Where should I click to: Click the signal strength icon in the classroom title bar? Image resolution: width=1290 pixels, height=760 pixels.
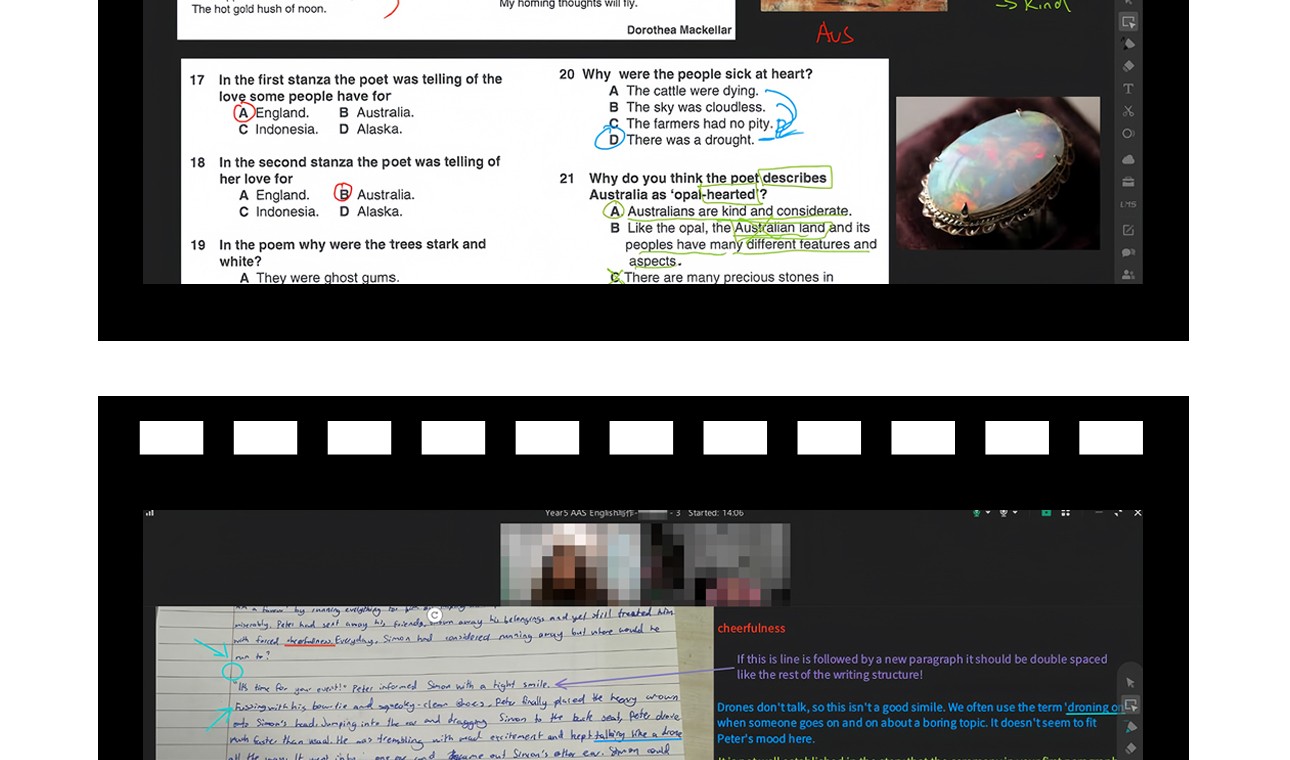(x=150, y=513)
